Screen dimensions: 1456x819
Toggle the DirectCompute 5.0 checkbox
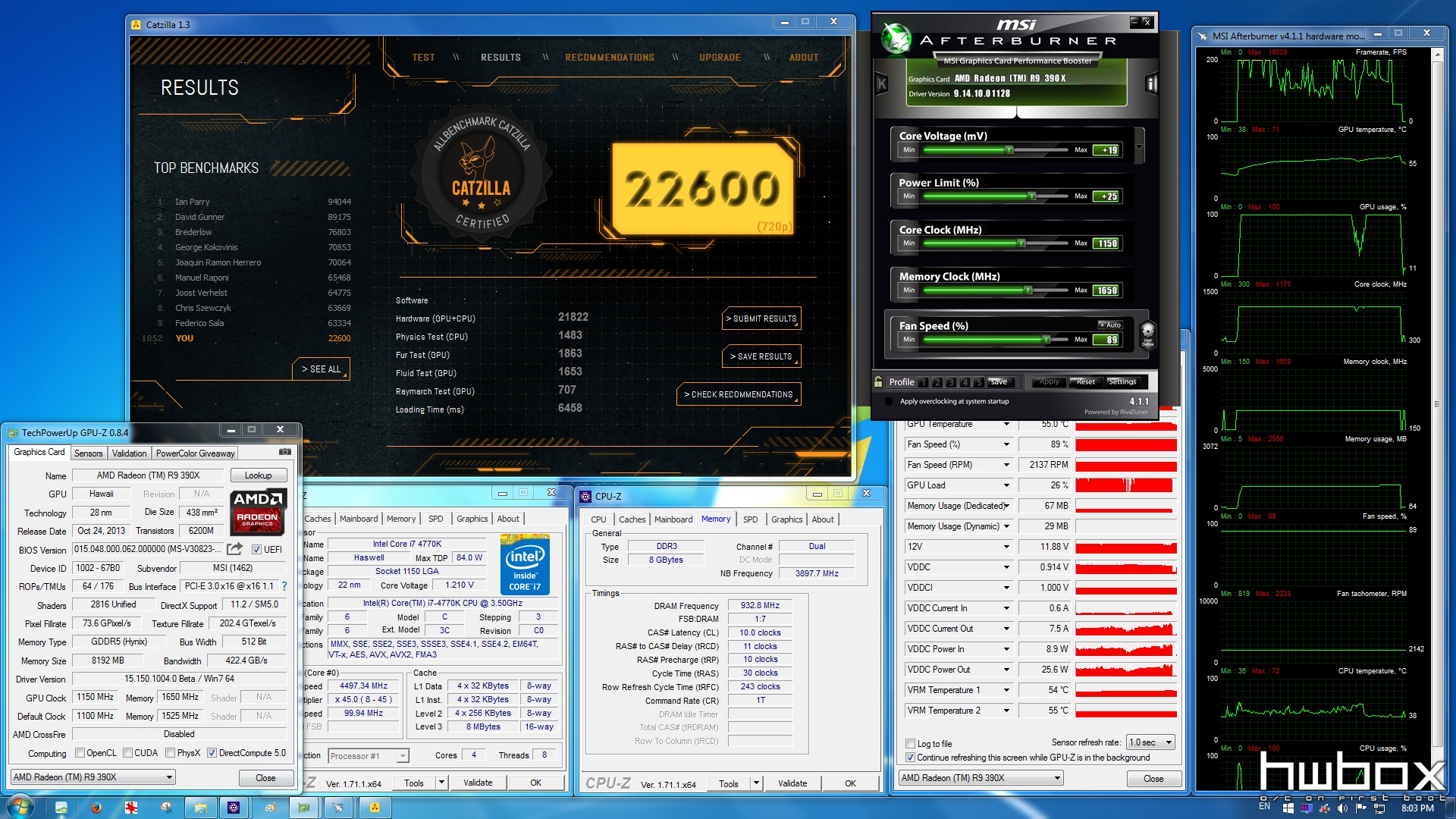tap(212, 753)
